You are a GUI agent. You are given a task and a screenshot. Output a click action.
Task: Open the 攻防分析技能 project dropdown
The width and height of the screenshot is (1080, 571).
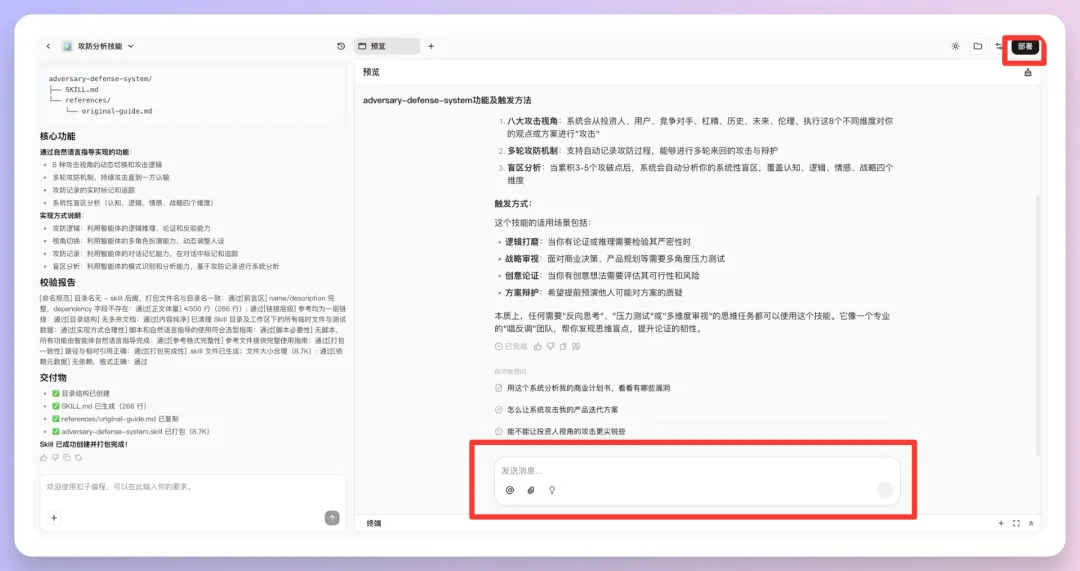pyautogui.click(x=131, y=46)
